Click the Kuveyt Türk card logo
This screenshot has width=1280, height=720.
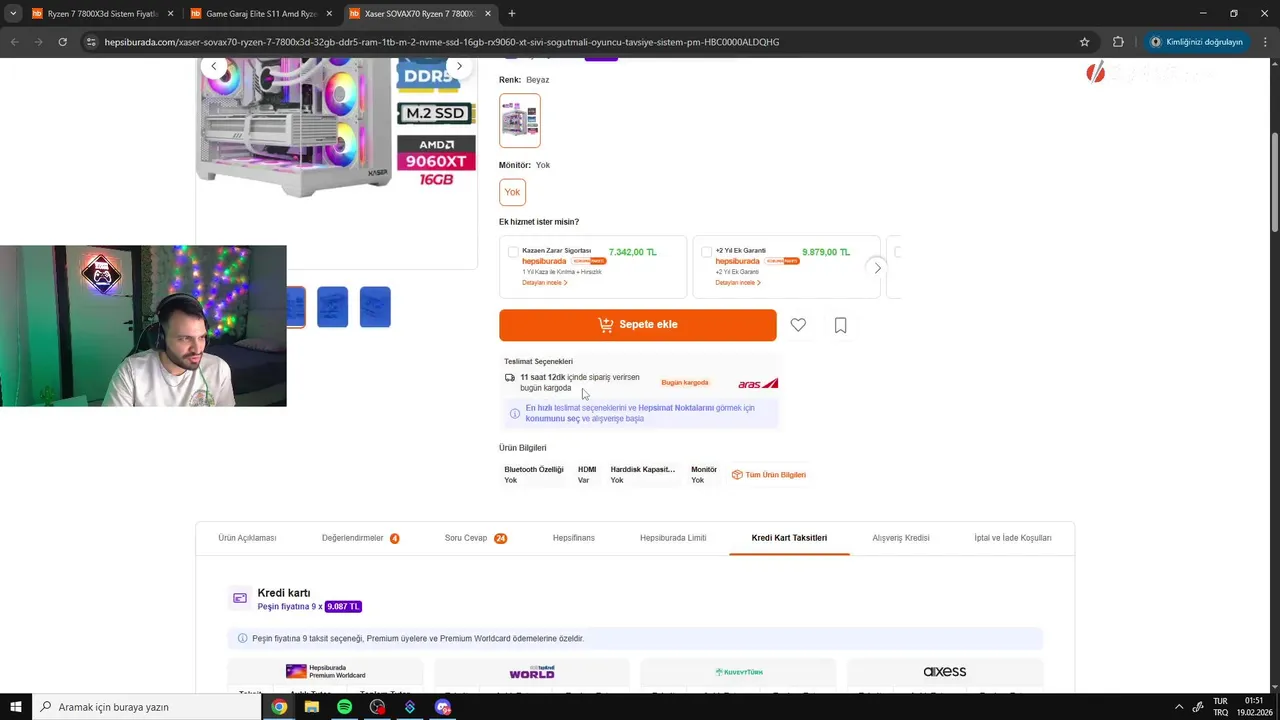[739, 672]
